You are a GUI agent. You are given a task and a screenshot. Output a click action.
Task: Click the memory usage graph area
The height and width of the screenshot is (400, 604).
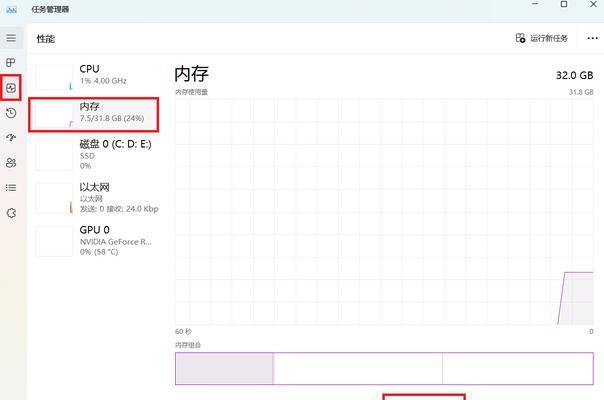coord(384,211)
